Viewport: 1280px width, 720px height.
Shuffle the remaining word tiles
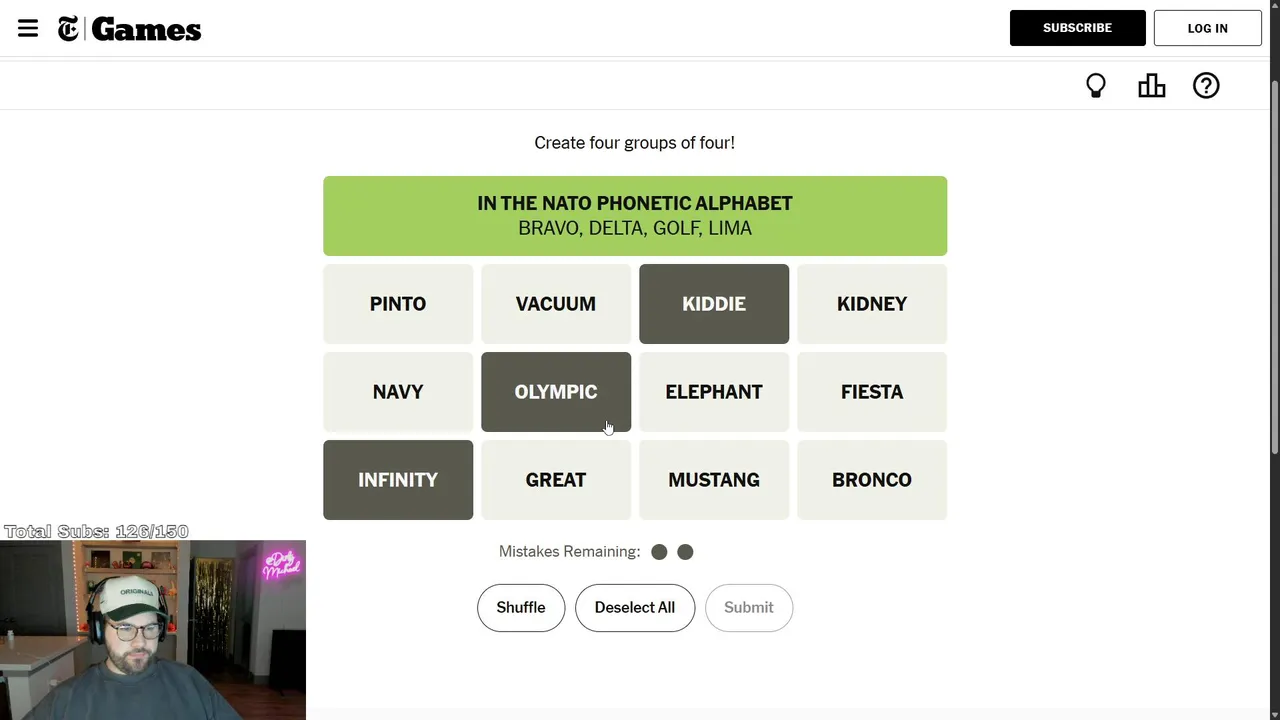coord(521,608)
